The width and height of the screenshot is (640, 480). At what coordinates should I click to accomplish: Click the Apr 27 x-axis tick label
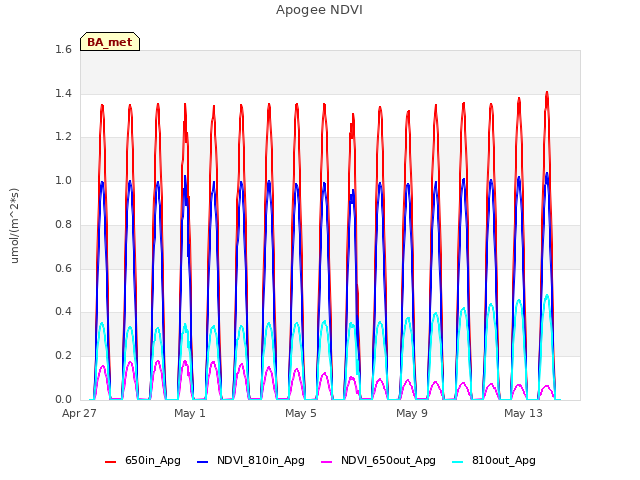pos(79,413)
